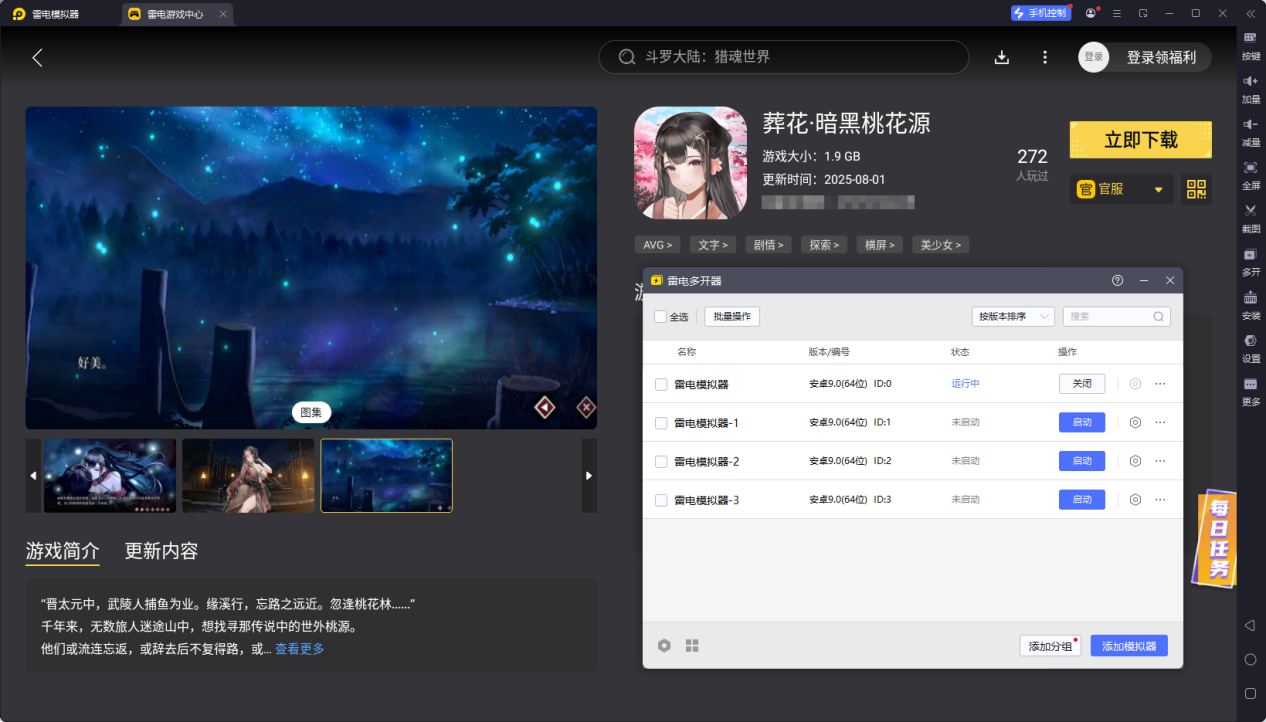
Task: Install APK using 安装 sidebar icon
Action: pos(1250,304)
